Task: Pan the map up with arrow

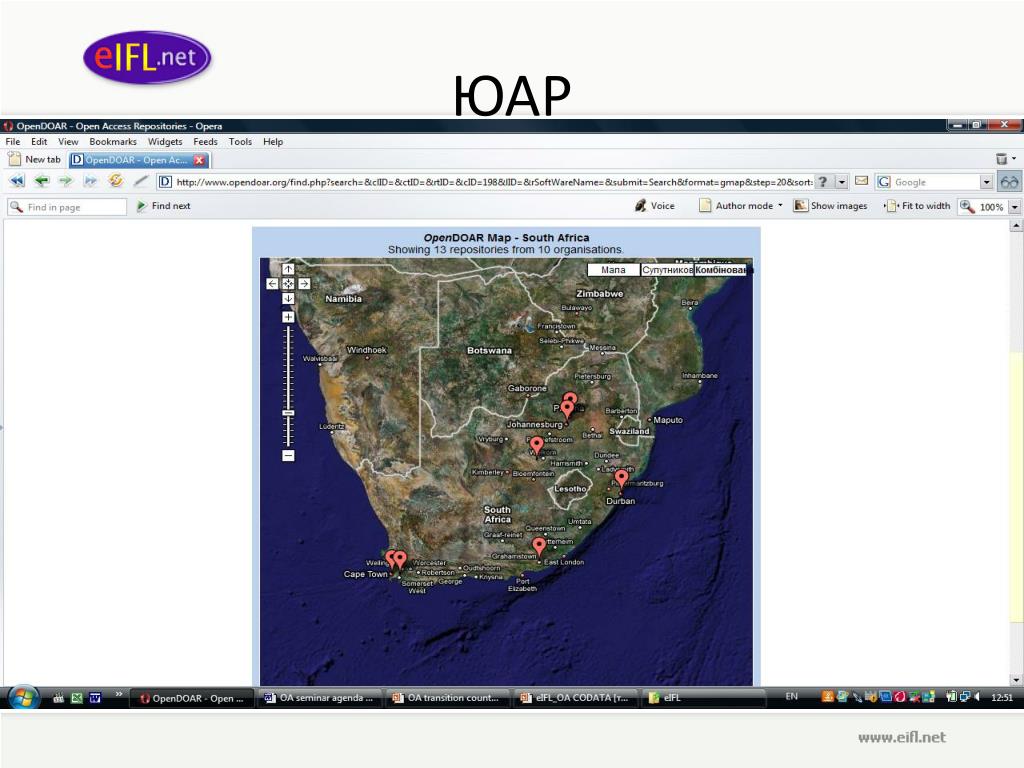Action: click(x=288, y=269)
